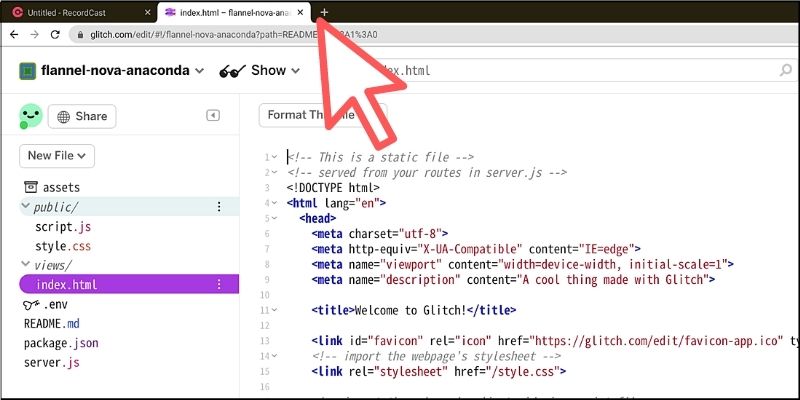Click the glitch.com URL address bar

(x=434, y=35)
